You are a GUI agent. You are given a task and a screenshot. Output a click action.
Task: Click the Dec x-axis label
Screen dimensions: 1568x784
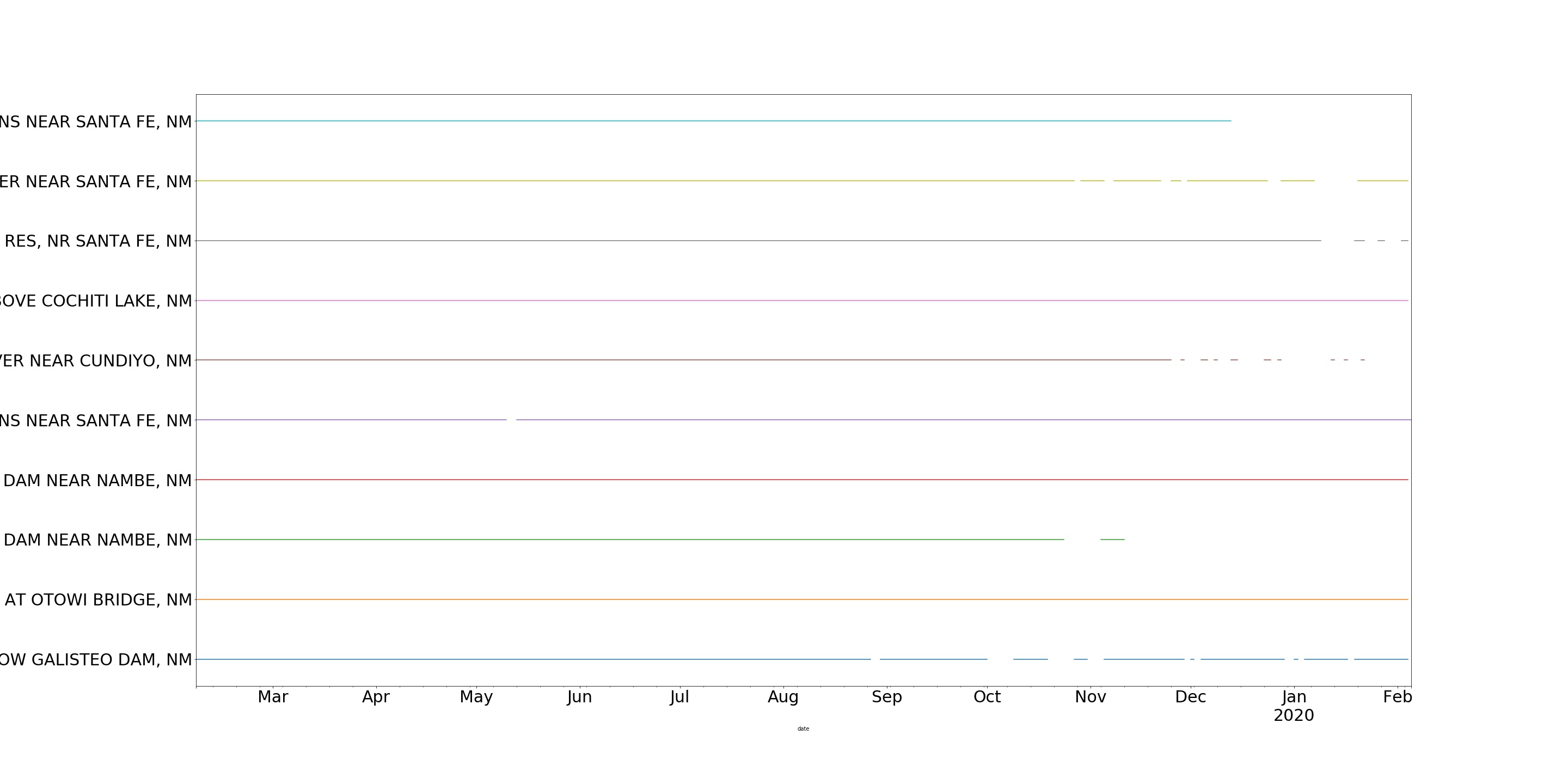(1190, 697)
